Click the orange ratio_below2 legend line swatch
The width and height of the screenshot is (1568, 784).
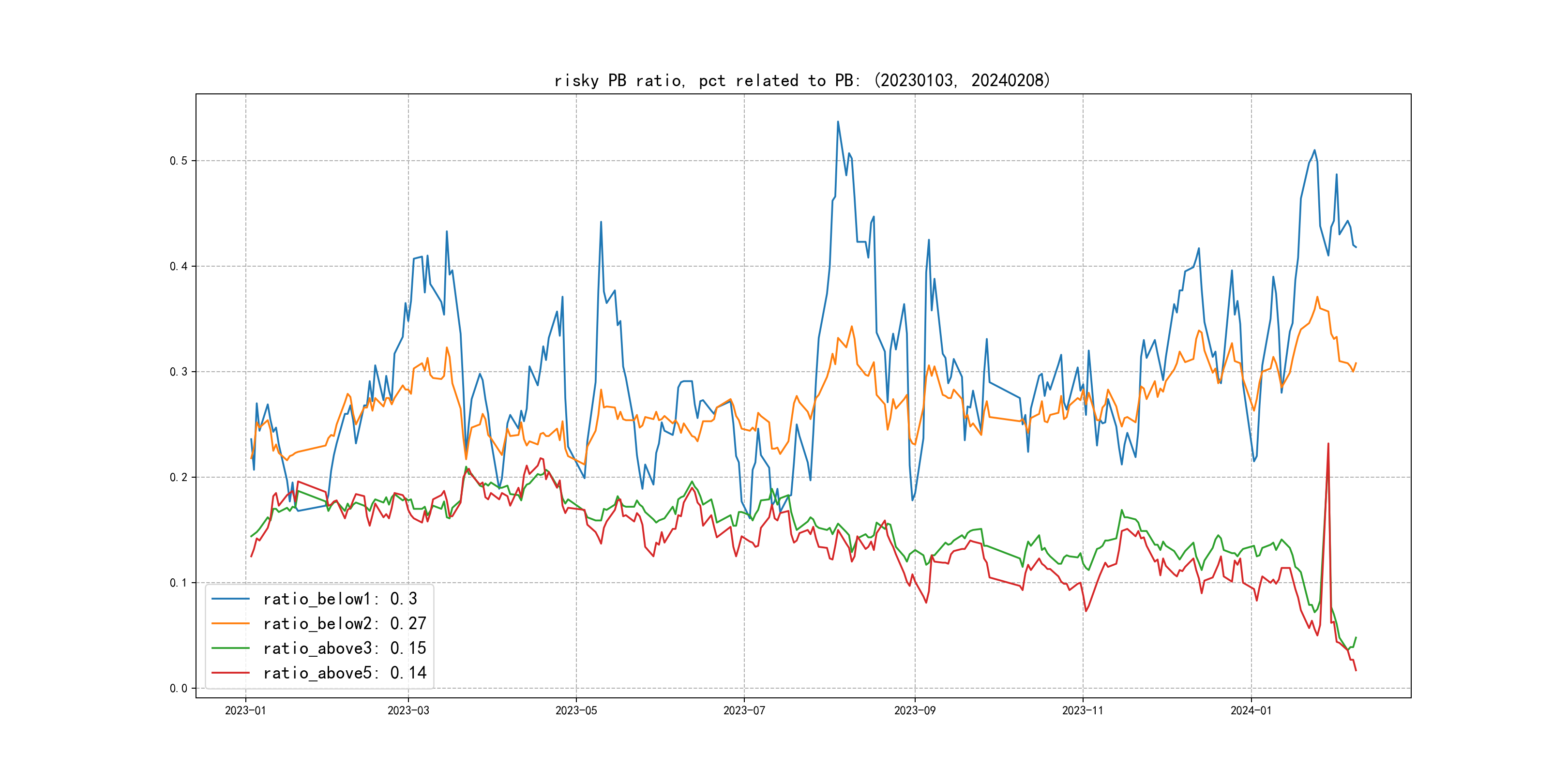(x=230, y=623)
